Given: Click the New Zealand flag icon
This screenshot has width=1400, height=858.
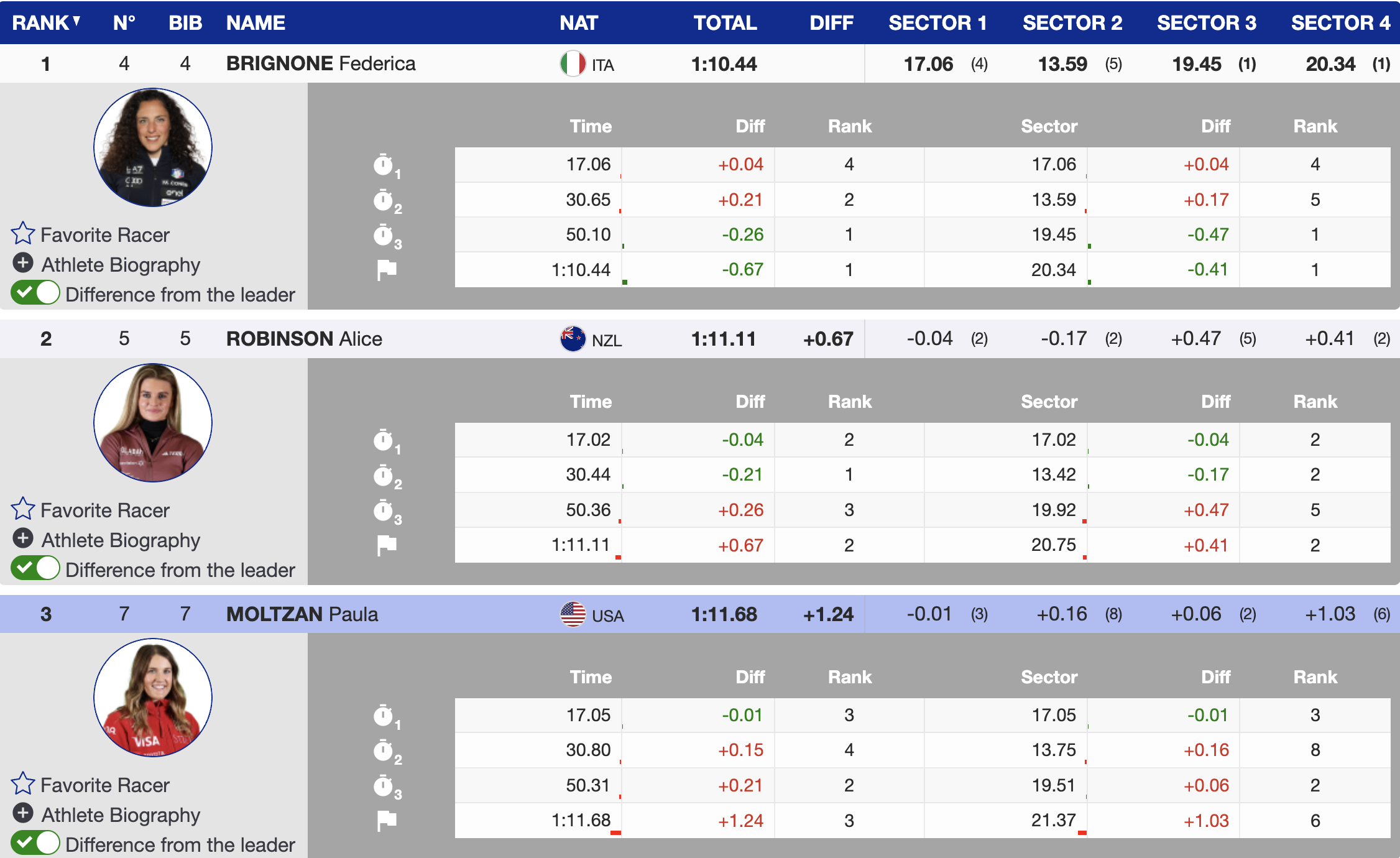Looking at the screenshot, I should coord(573,339).
